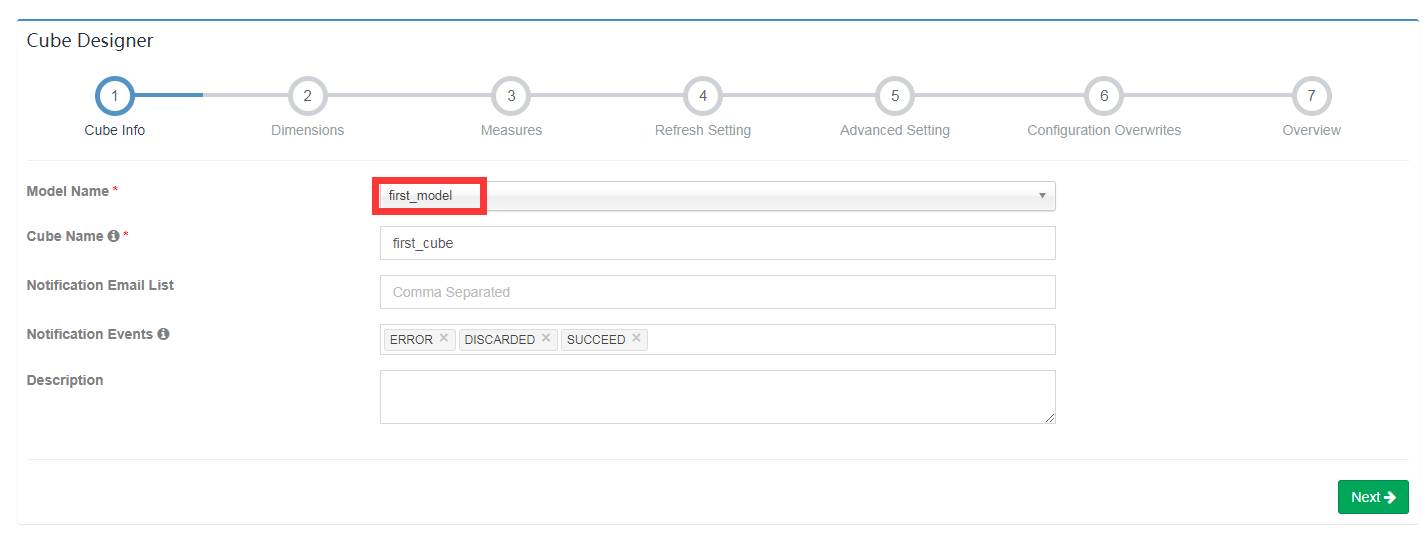Viewport: 1428px width, 538px height.
Task: Click the Dimensions step label
Action: pyautogui.click(x=308, y=130)
